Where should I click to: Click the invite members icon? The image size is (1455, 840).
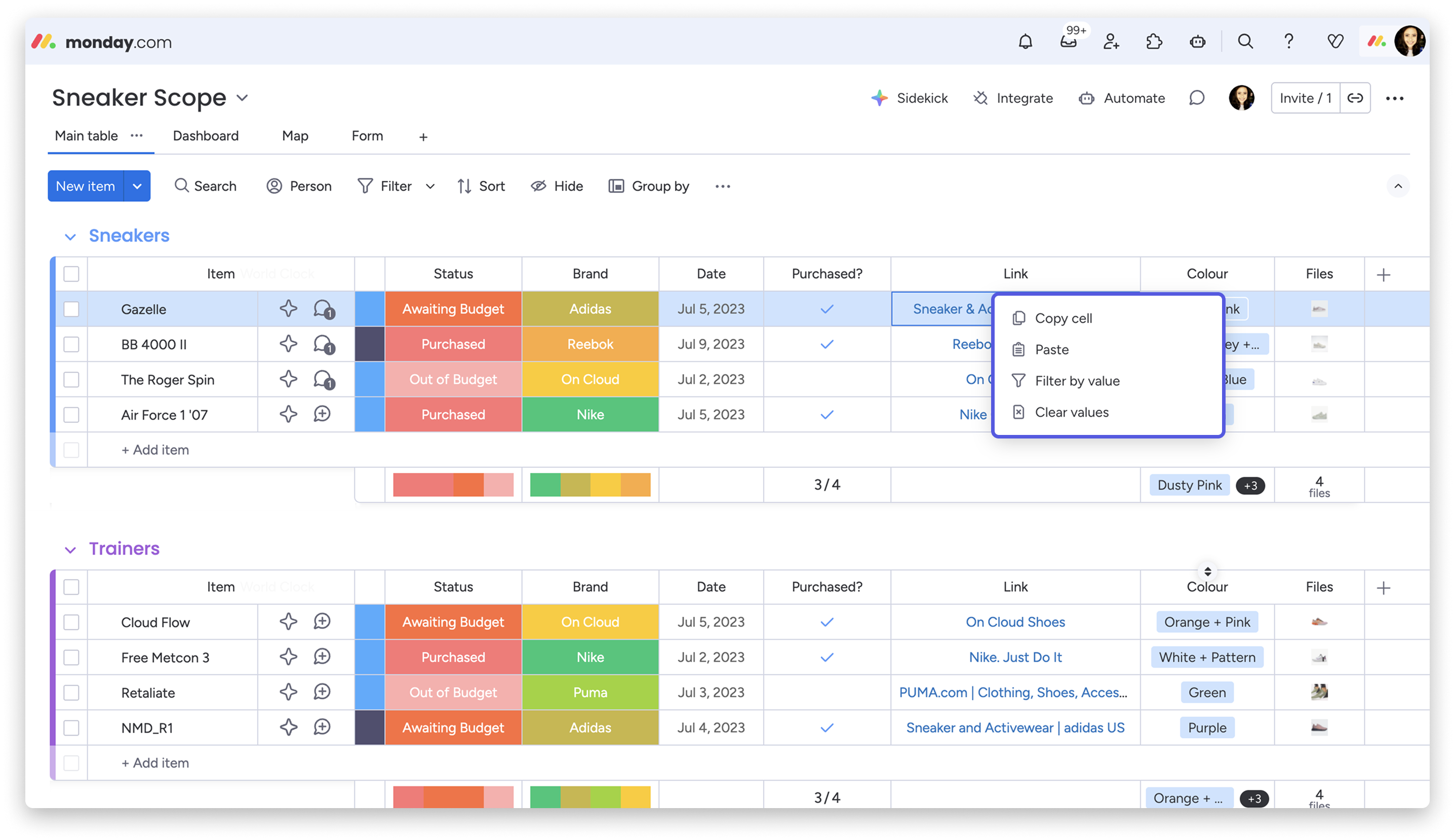[1111, 42]
